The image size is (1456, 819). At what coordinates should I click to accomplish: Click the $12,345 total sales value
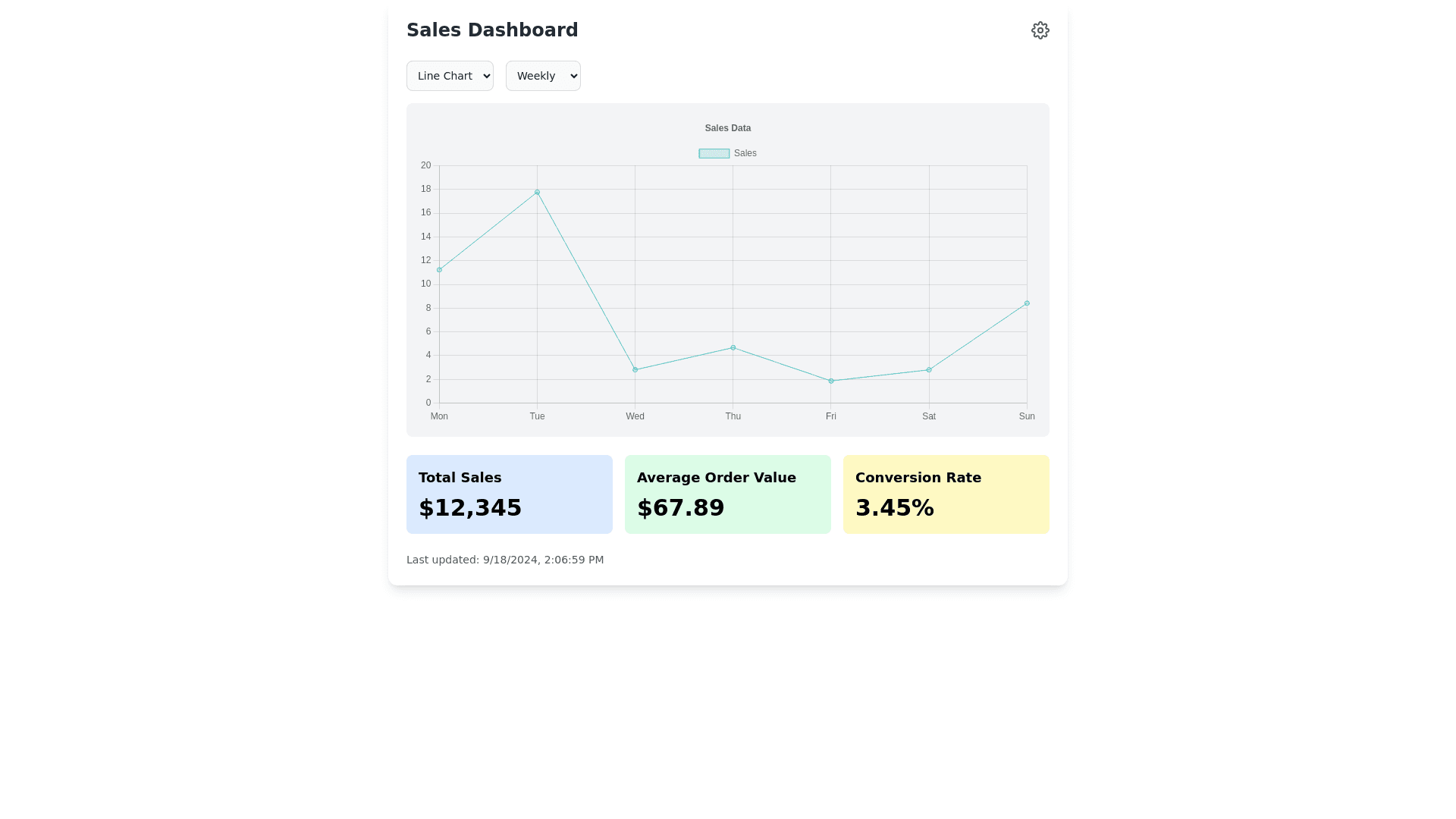click(470, 508)
